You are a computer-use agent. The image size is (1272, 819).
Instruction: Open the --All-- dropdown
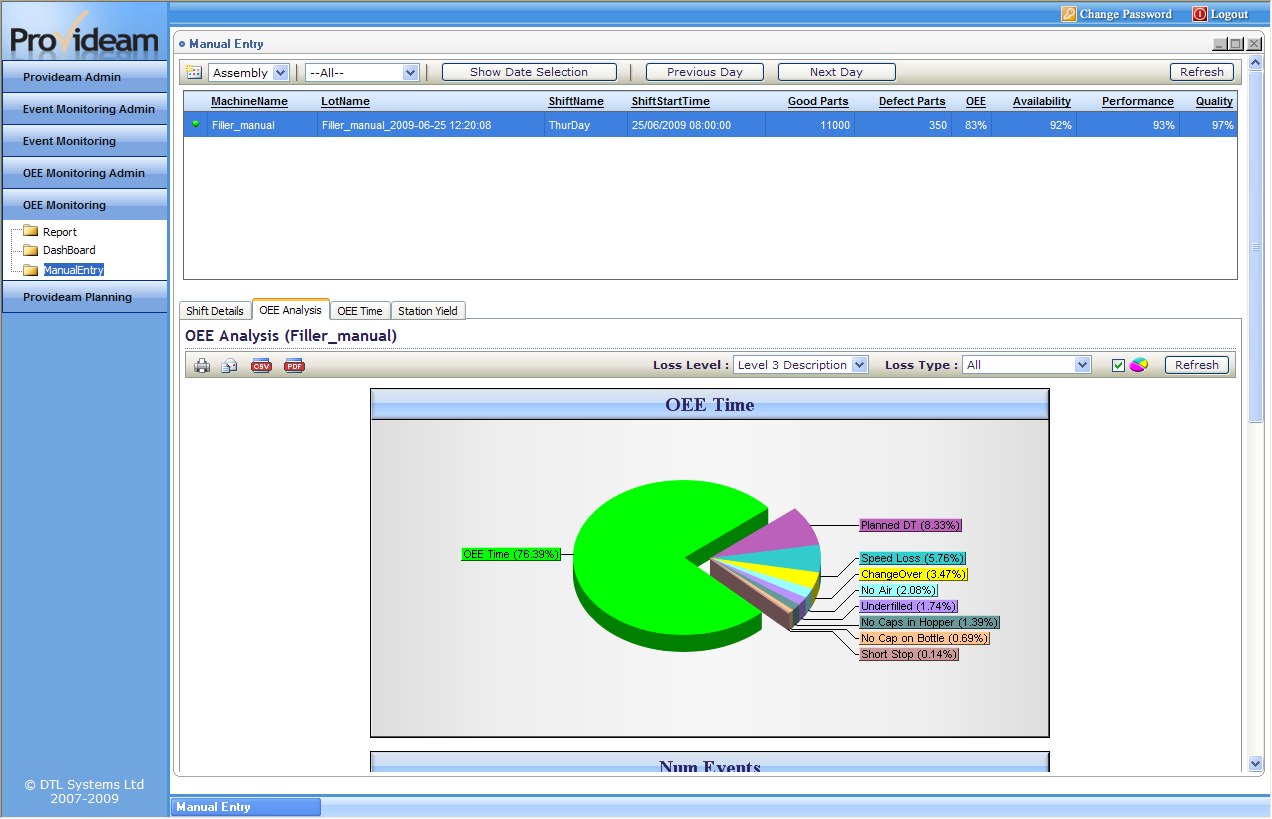click(362, 72)
